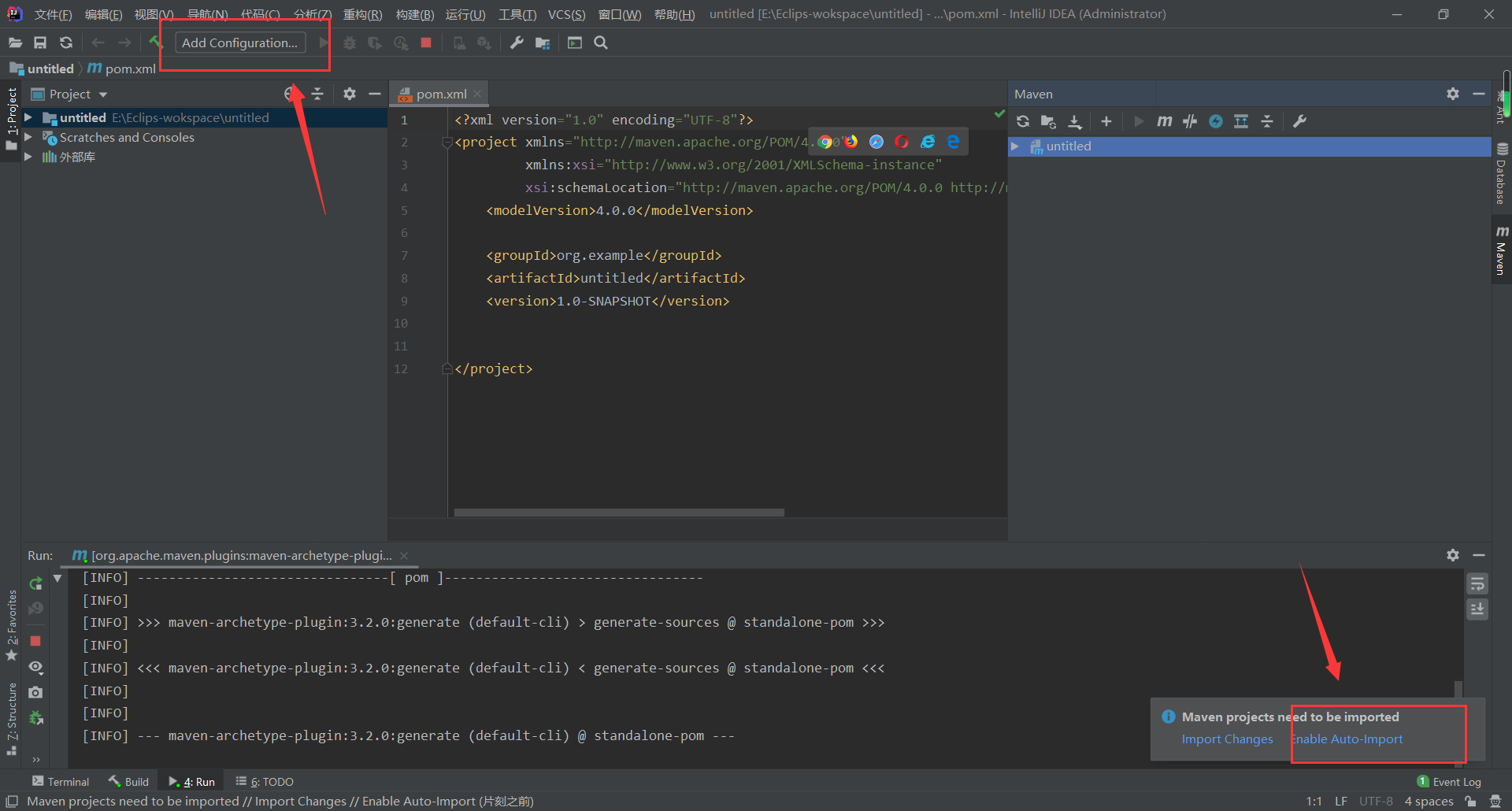Open Search Everywhere magnifier icon
The image size is (1512, 811).
point(601,43)
